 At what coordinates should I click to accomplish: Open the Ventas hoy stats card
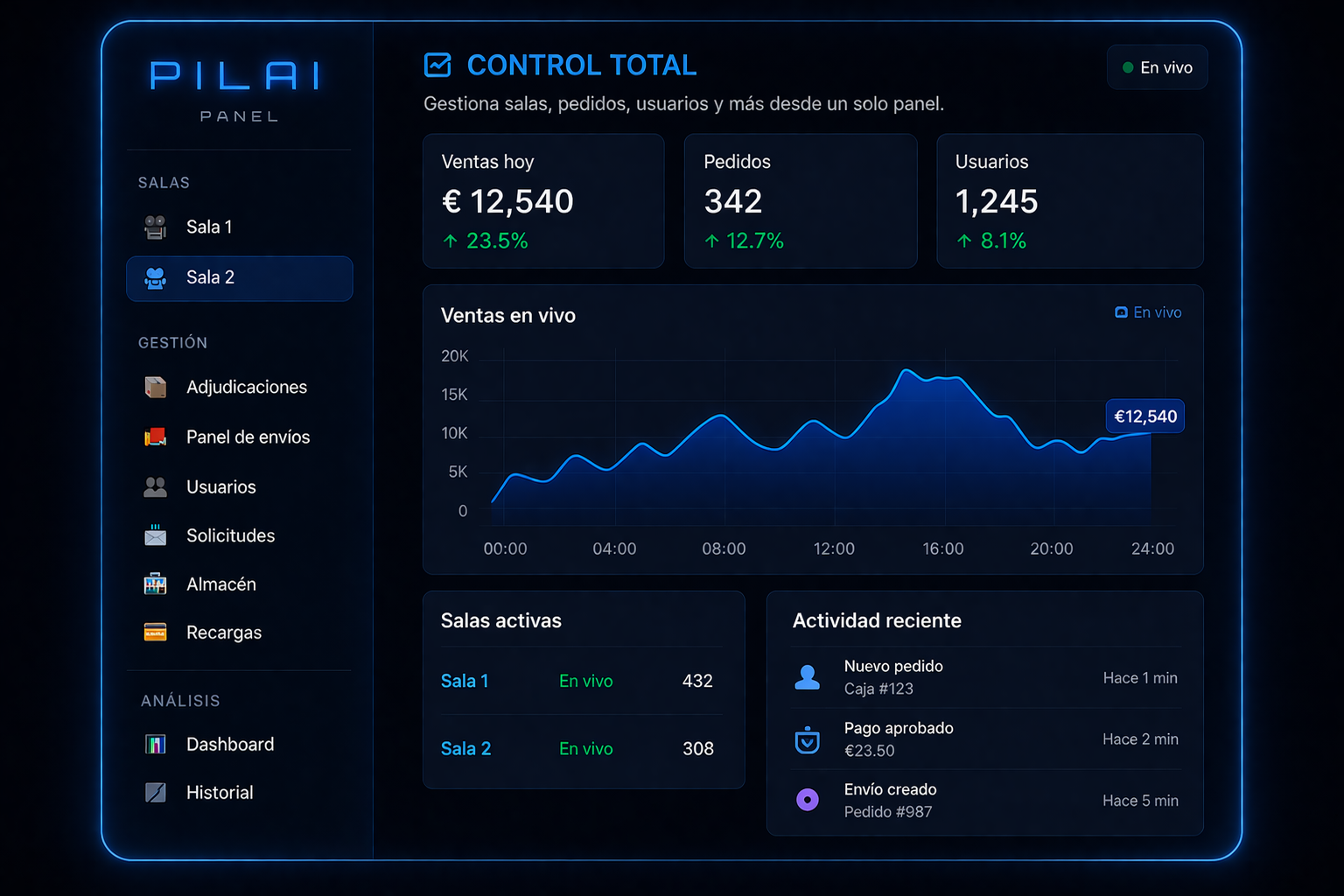(x=542, y=201)
